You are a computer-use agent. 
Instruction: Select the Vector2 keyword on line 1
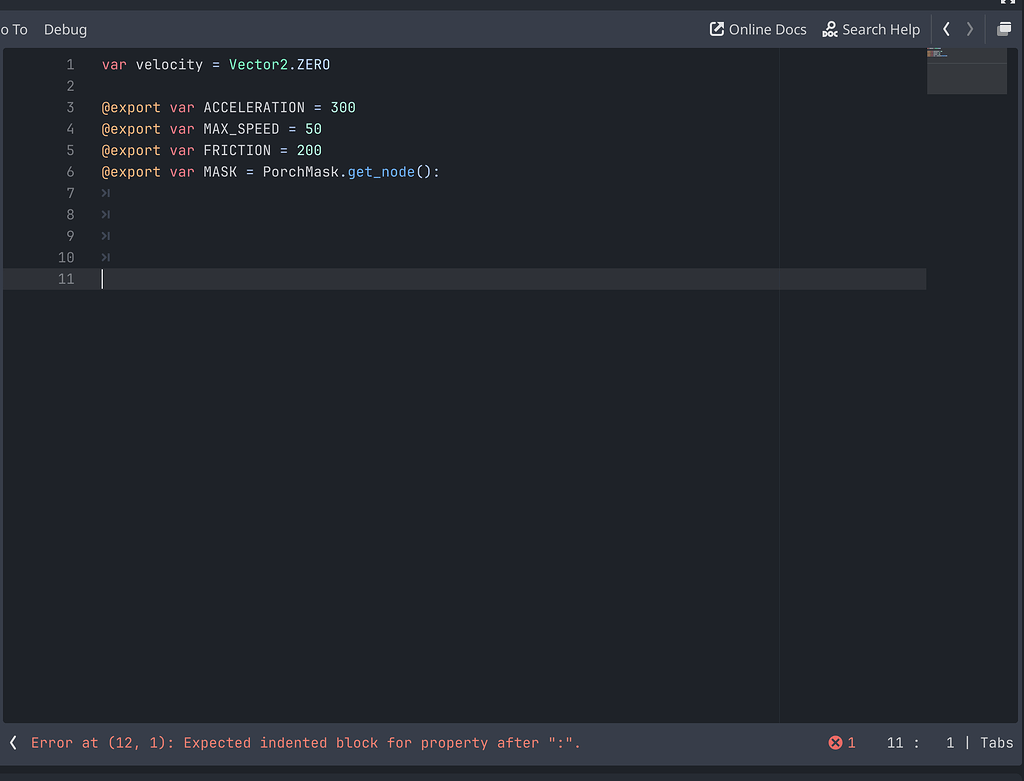point(256,64)
